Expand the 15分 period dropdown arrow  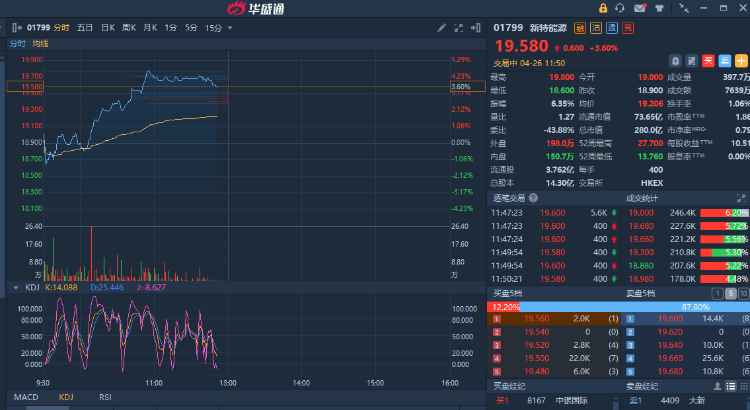coord(230,28)
